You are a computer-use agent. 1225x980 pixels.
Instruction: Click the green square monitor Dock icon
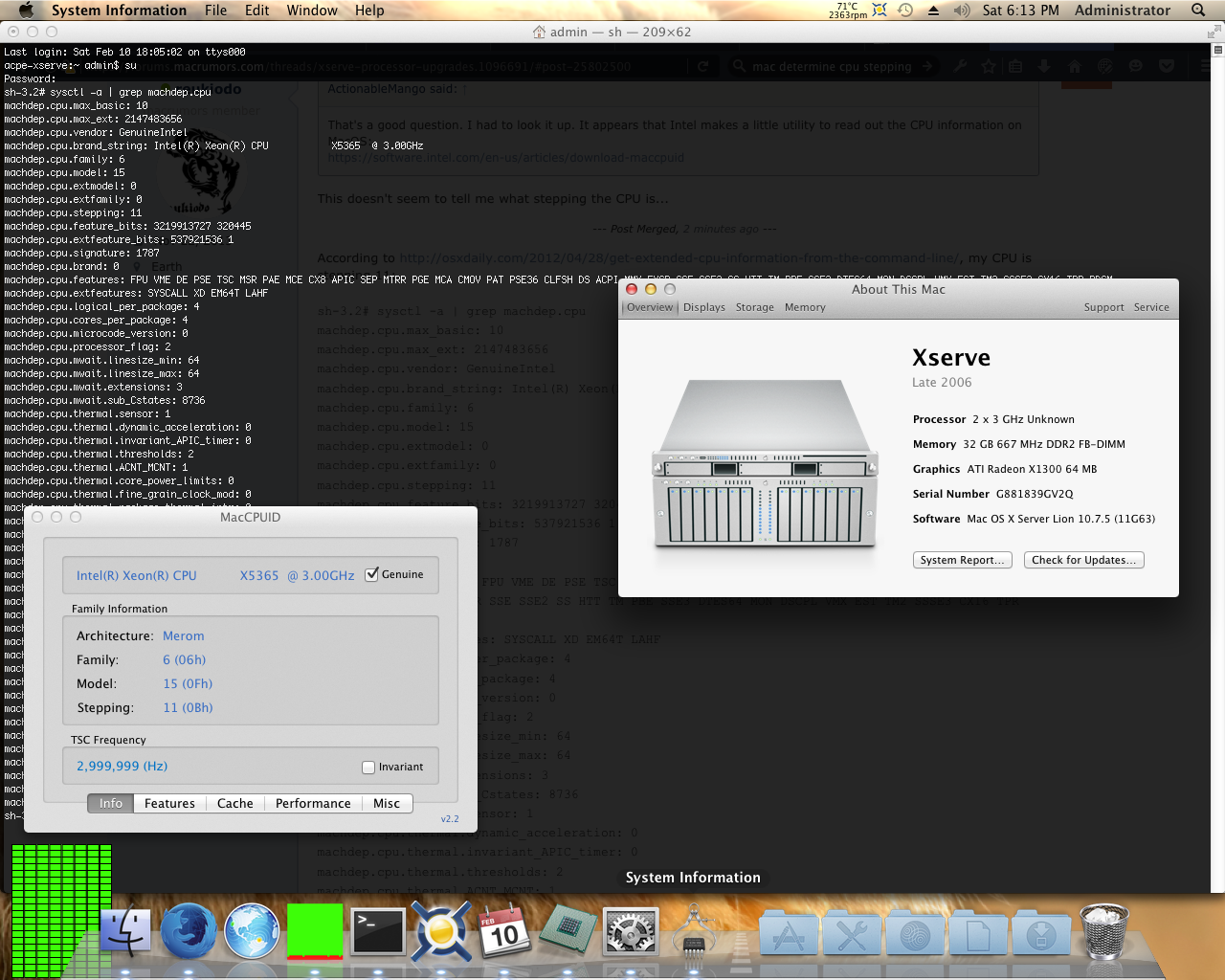coord(315,930)
